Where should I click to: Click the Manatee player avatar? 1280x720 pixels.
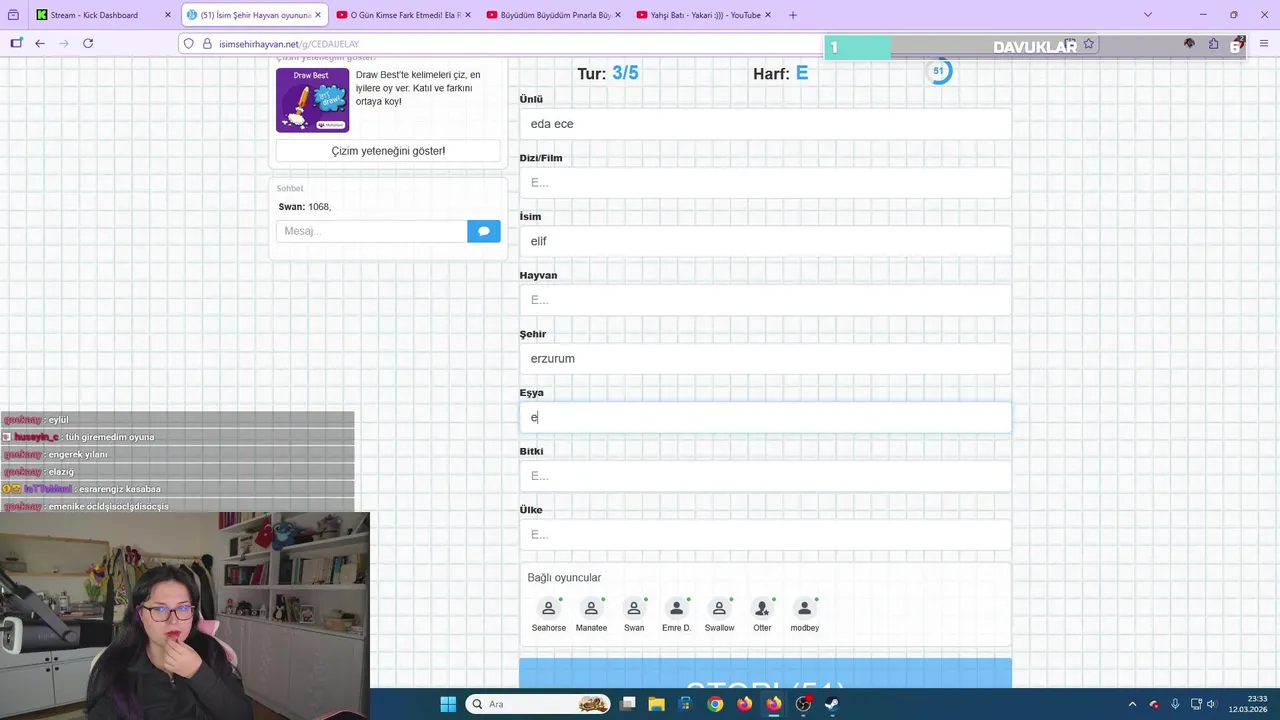click(x=591, y=608)
